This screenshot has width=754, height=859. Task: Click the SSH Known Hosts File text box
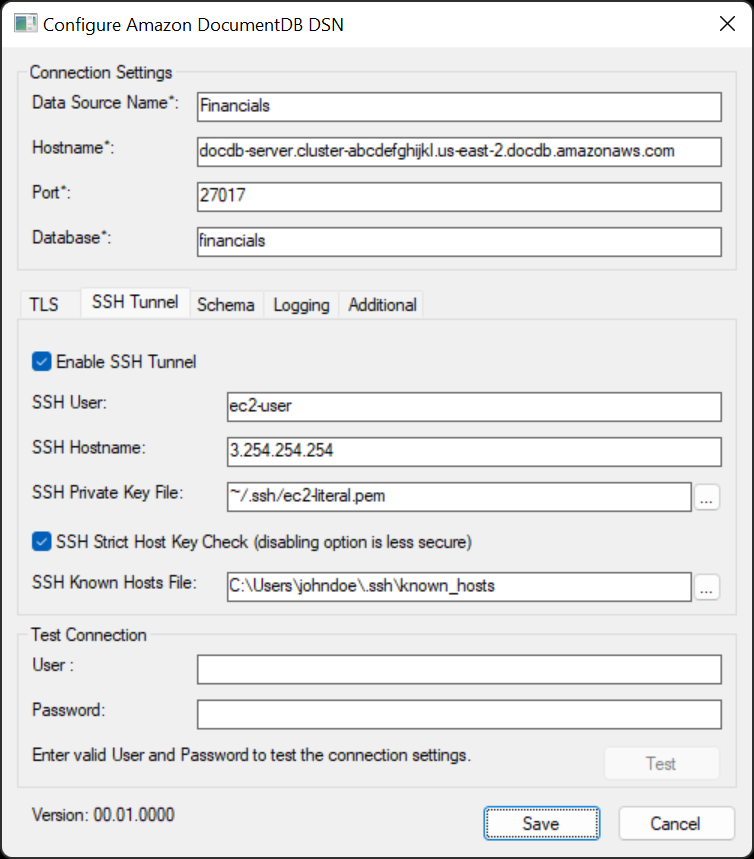point(459,587)
